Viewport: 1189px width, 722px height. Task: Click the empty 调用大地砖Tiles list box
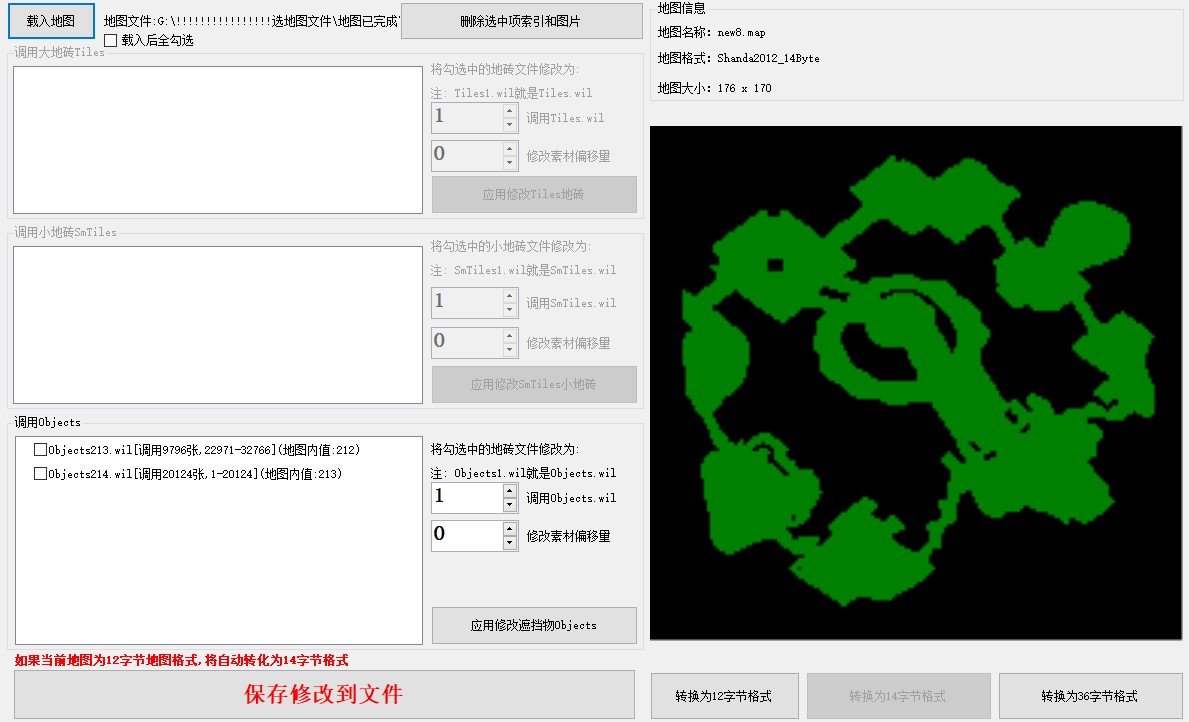click(218, 140)
